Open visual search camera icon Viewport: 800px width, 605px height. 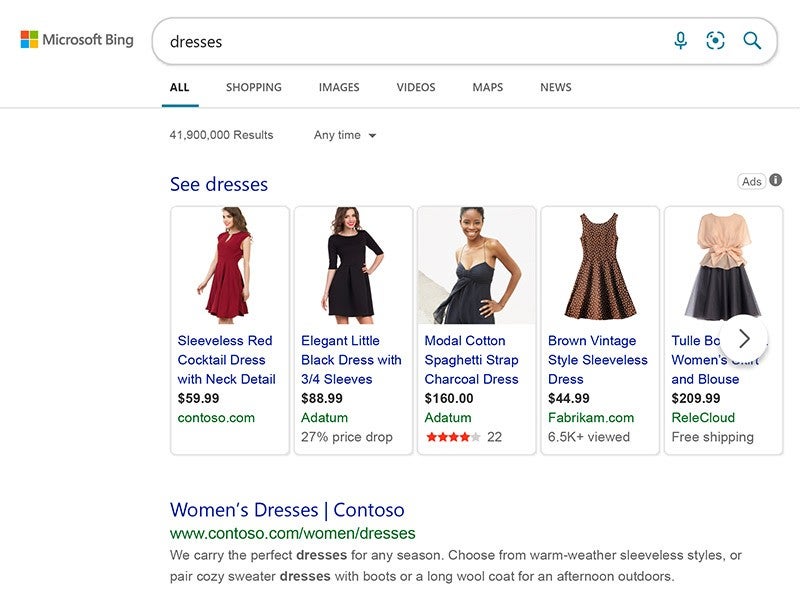coord(715,41)
